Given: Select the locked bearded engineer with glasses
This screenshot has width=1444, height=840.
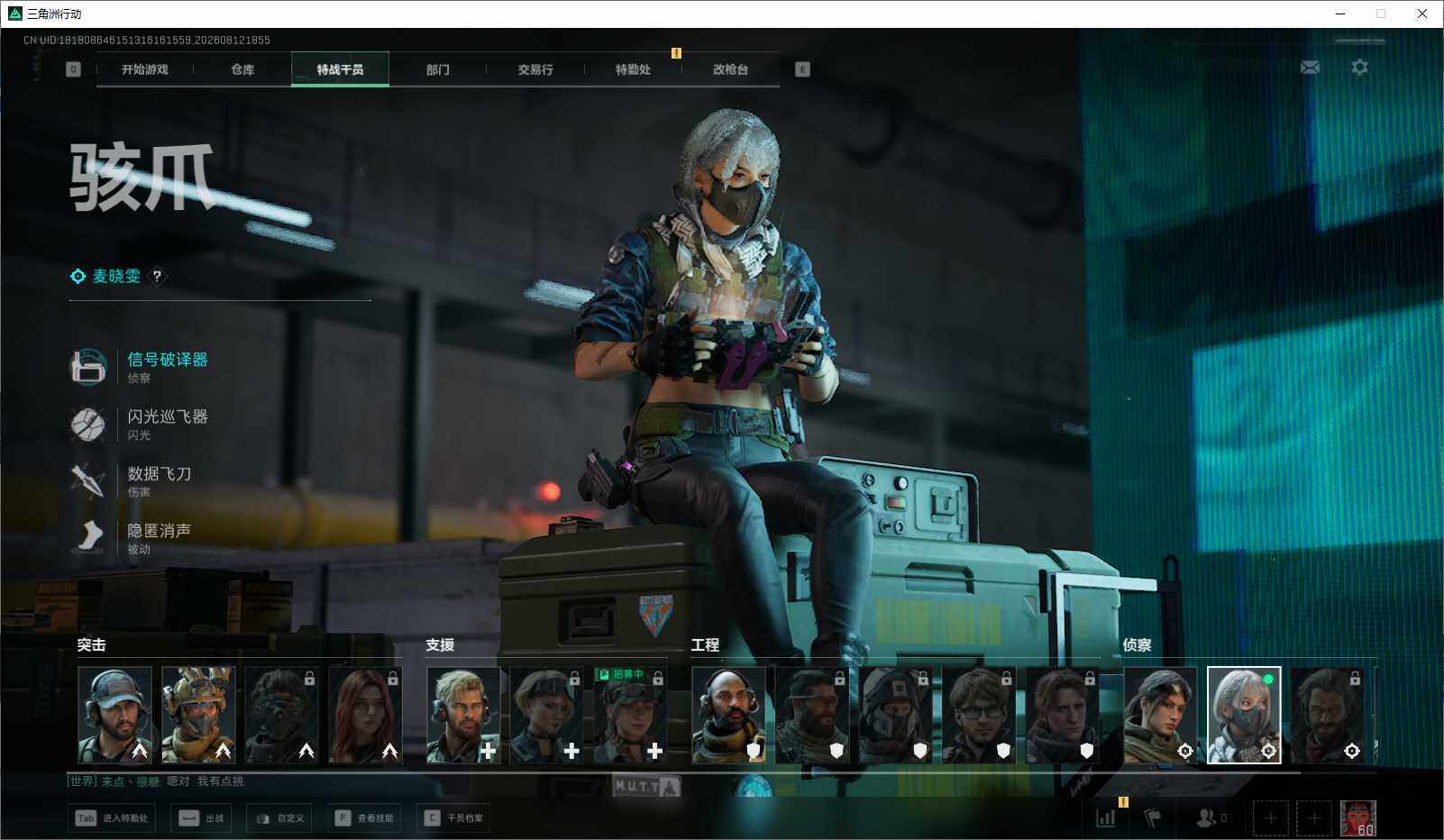Looking at the screenshot, I should [x=812, y=716].
